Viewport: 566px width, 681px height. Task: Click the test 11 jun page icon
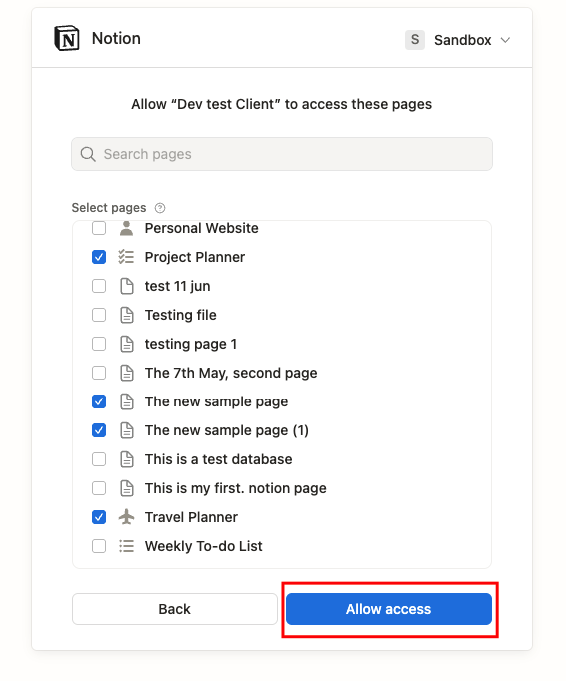pyautogui.click(x=126, y=286)
